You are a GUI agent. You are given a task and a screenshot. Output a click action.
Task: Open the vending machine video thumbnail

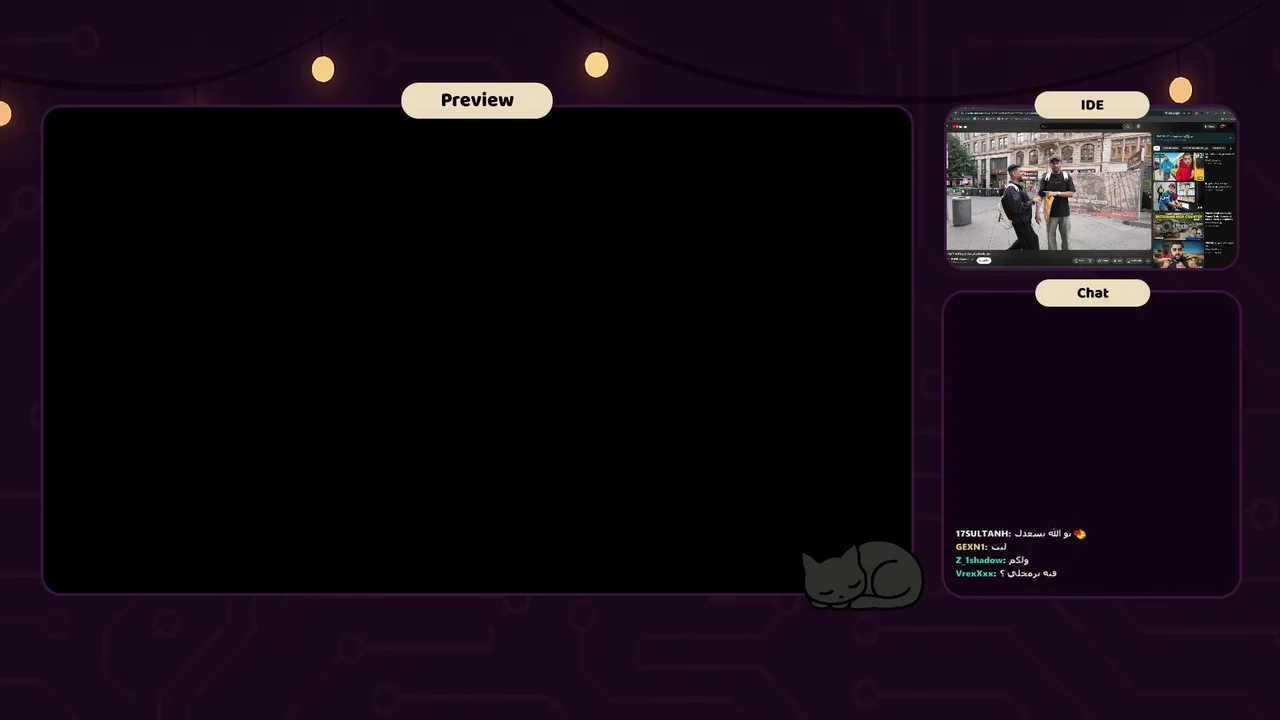1179,196
